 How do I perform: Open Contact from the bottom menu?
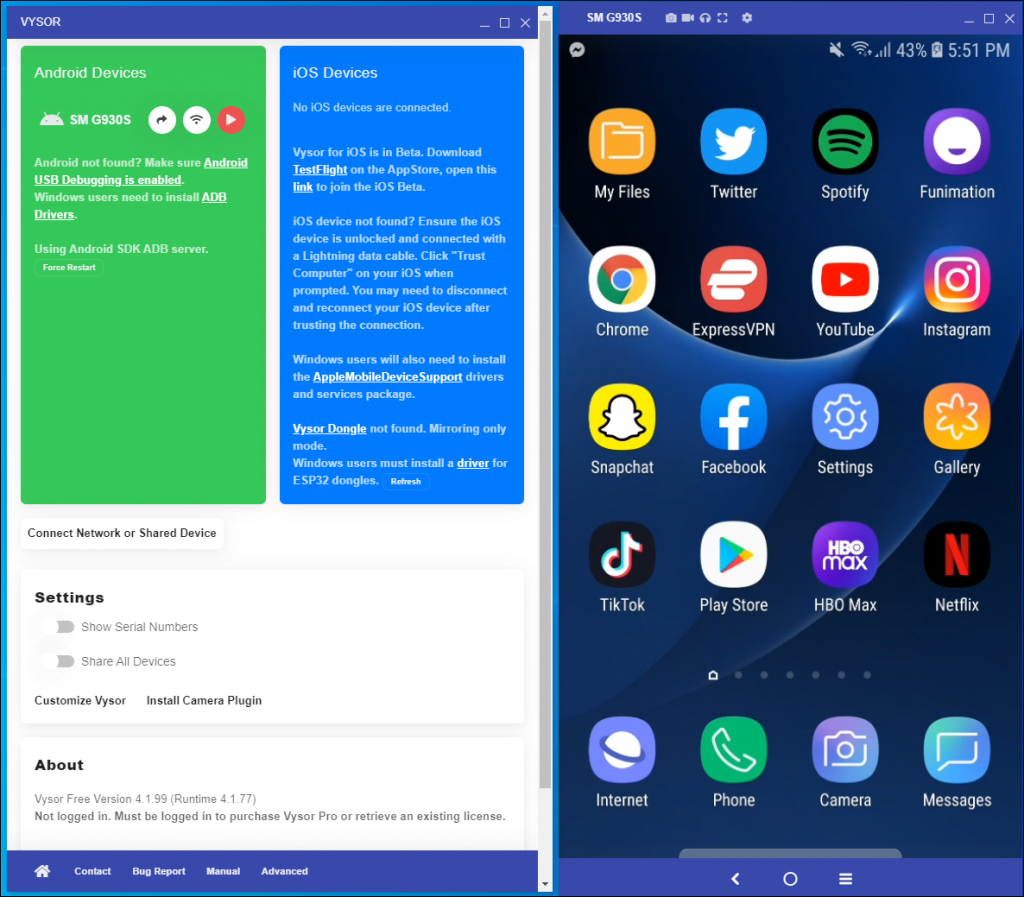92,871
